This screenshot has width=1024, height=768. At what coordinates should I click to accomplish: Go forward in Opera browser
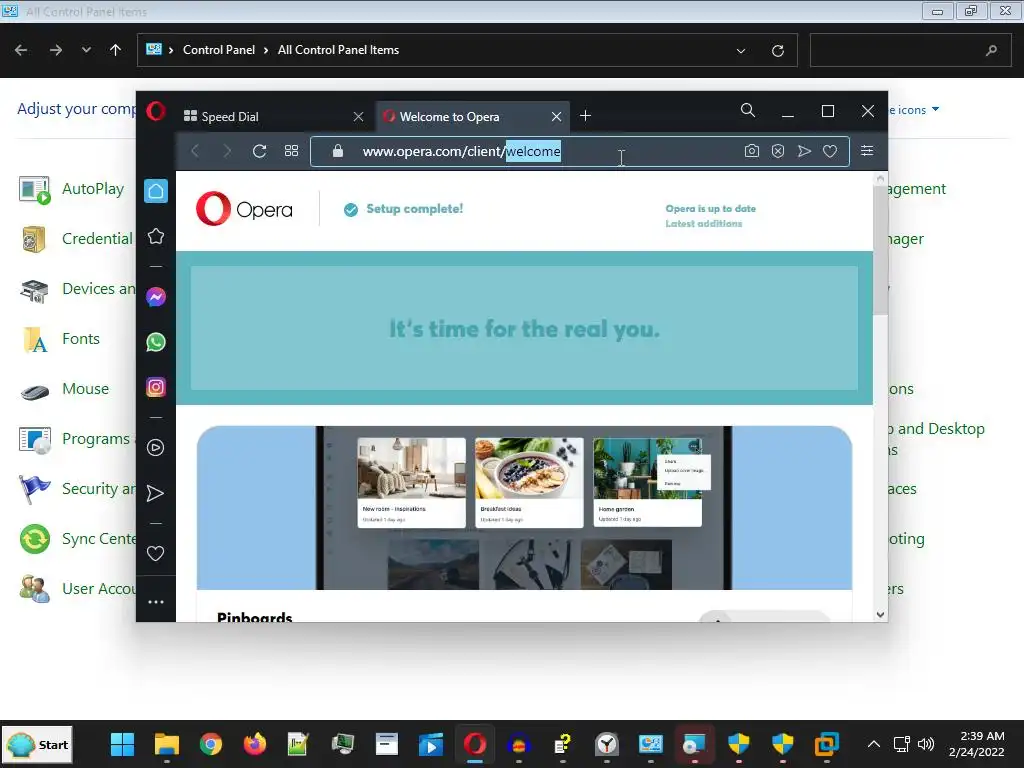(227, 152)
